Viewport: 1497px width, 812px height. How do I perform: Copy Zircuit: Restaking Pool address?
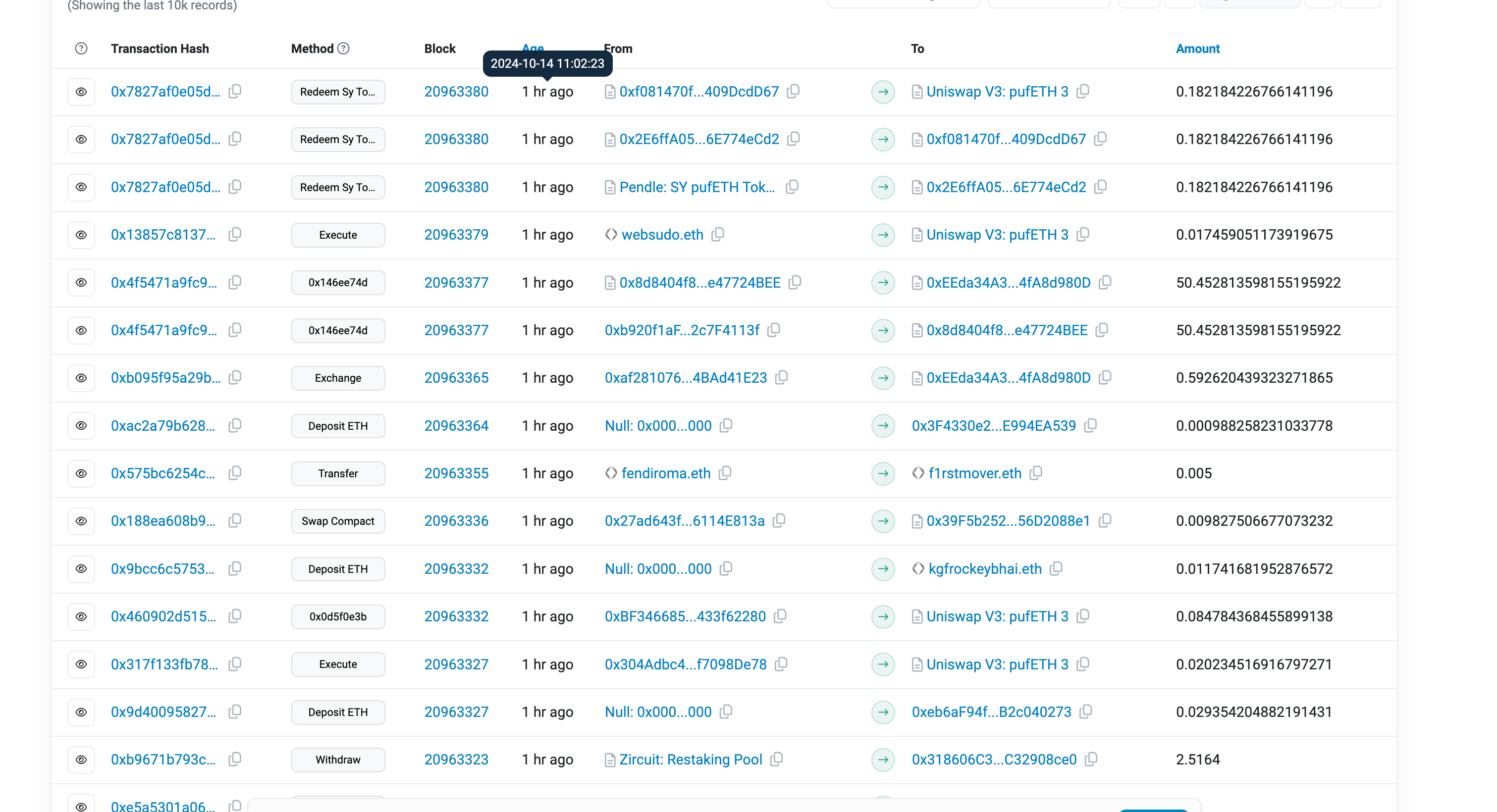[x=776, y=759]
